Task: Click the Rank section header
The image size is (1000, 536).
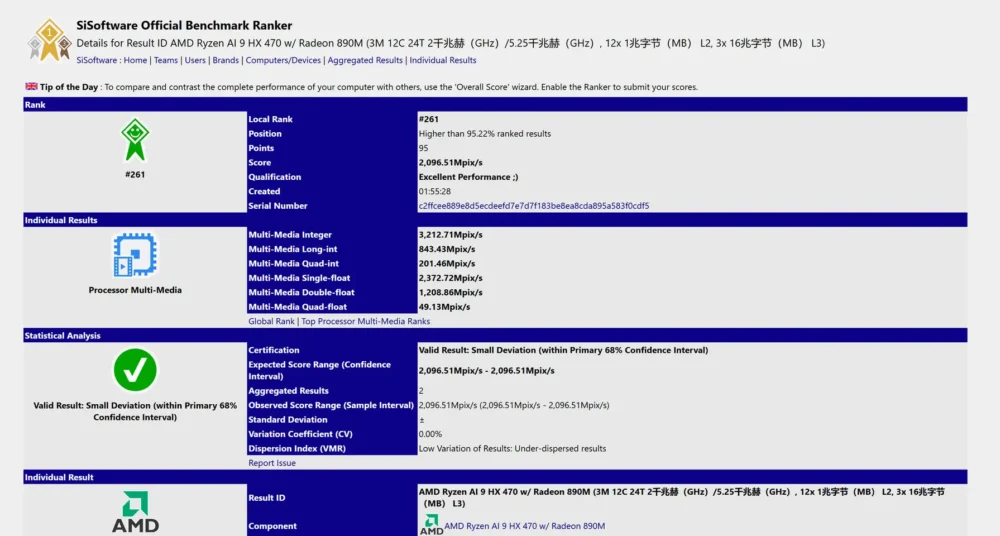Action: click(496, 105)
